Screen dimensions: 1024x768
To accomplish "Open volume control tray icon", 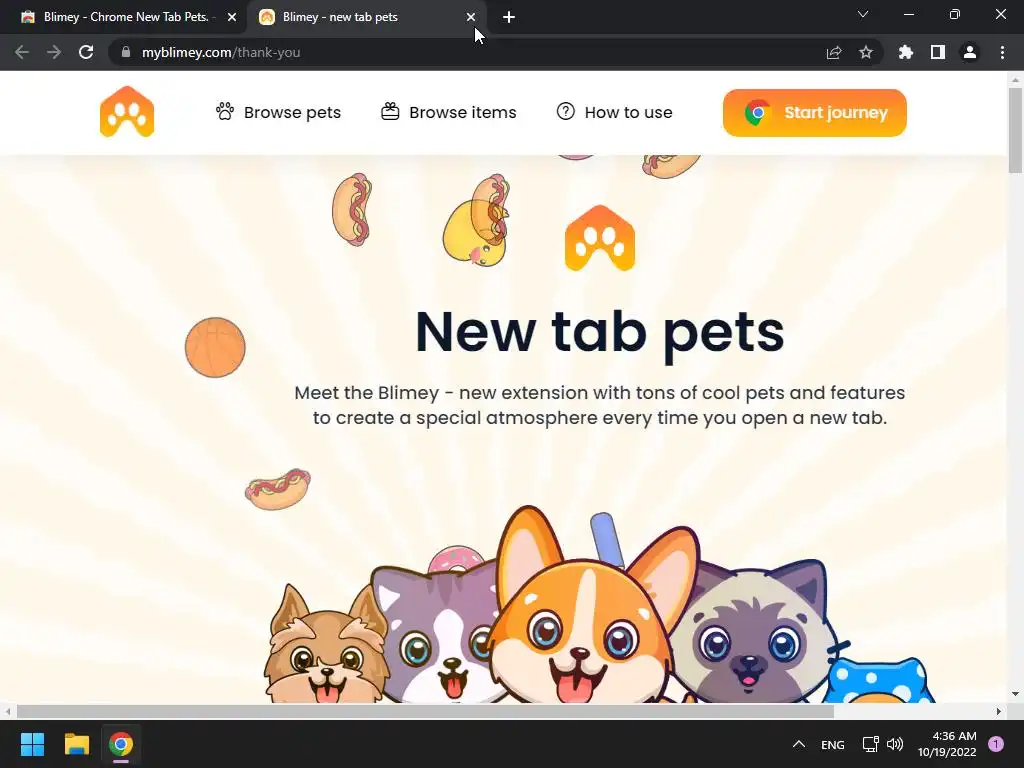I will [x=895, y=744].
